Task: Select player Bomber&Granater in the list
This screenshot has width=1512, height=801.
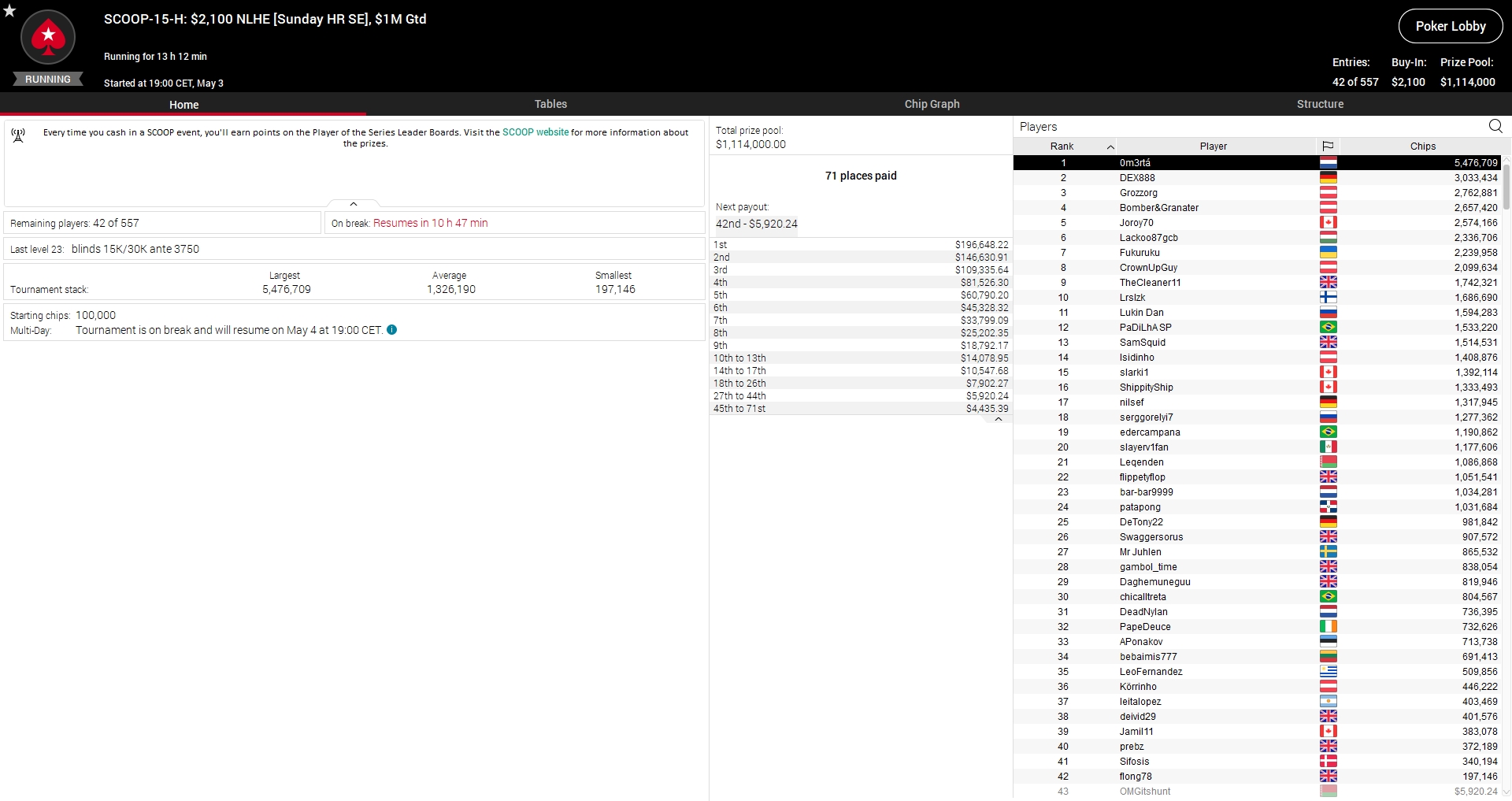Action: (1257, 208)
